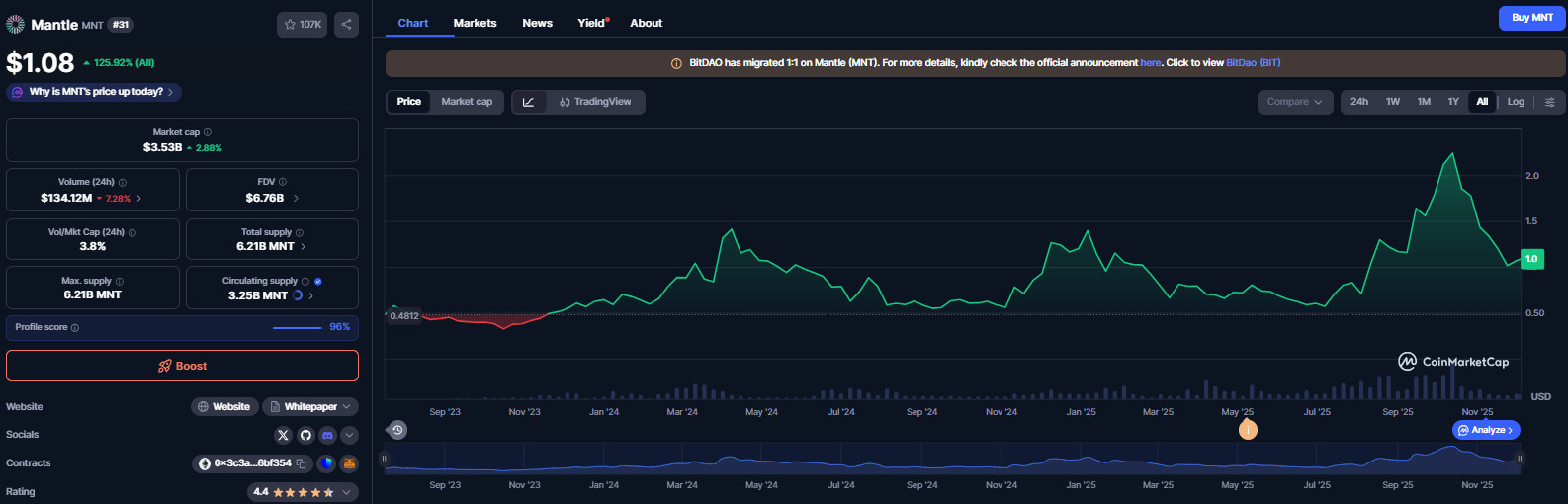Add Mantle to watchlist via star button
The image size is (1568, 504).
[302, 24]
